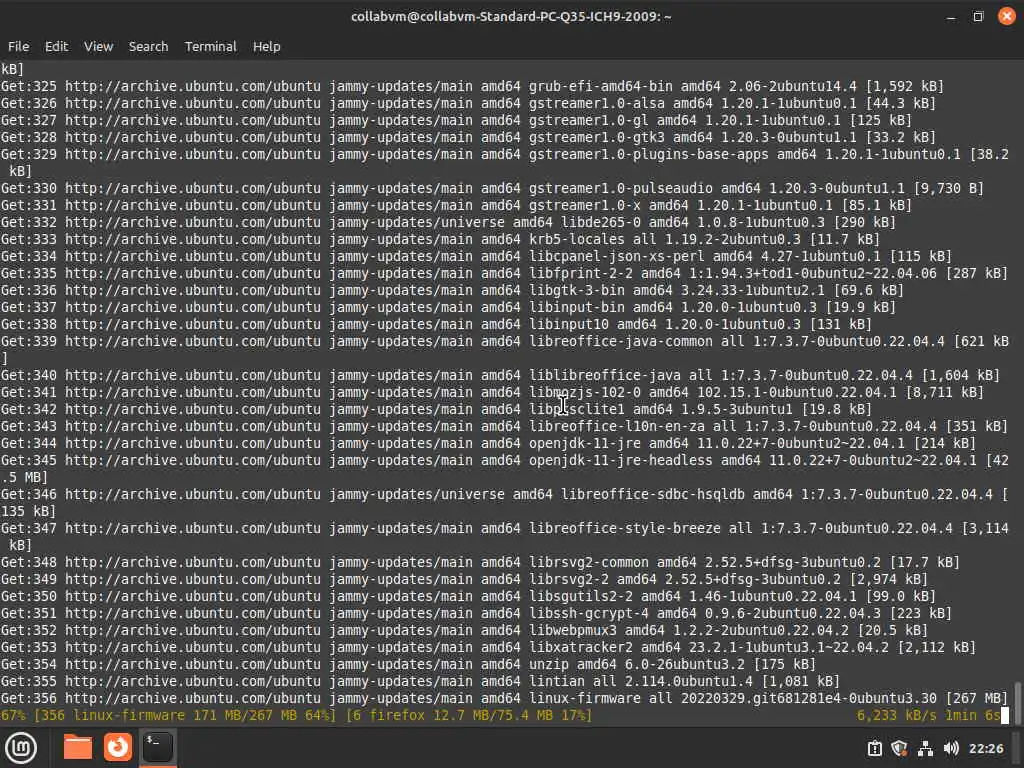Click the linux-firmware 171 MB/267 MB progress
Image resolution: width=1024 pixels, height=768 pixels.
(x=185, y=715)
